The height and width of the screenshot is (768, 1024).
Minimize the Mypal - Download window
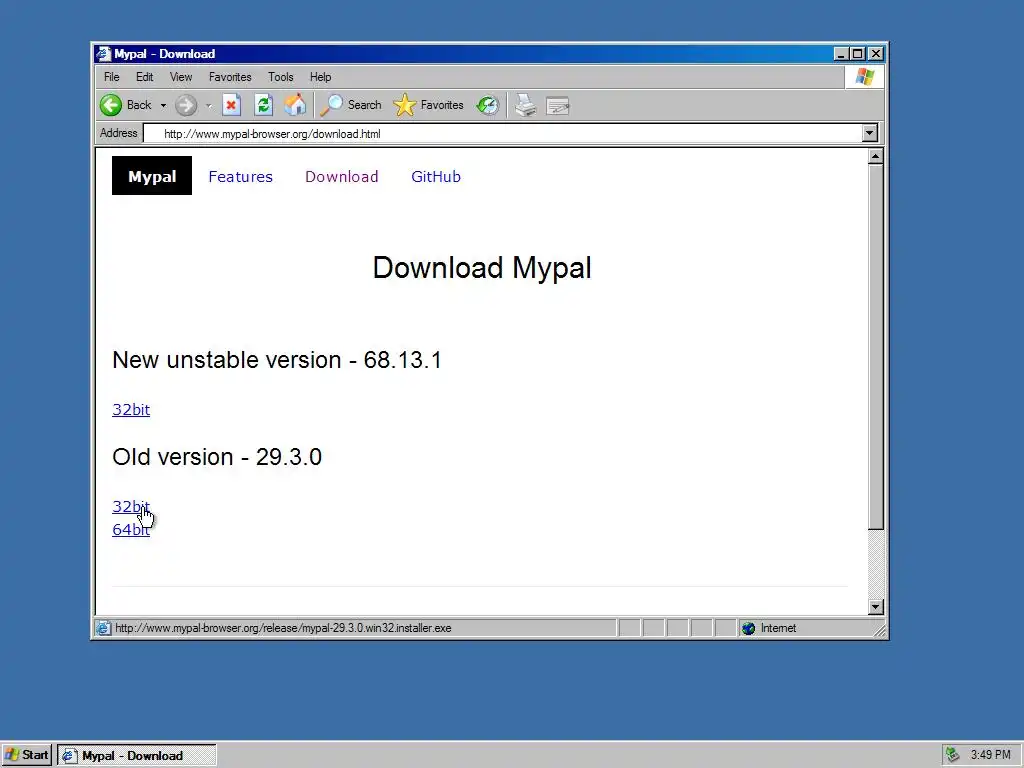[841, 54]
